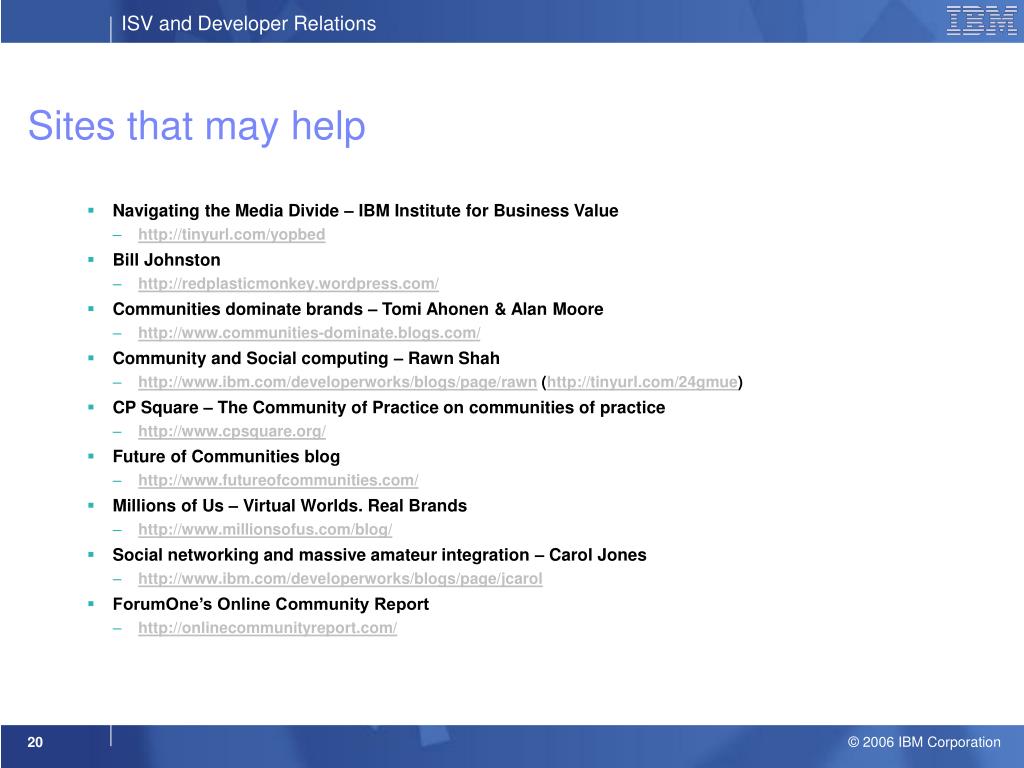Open redplasticmonkey.wordpress.com link

coord(288,283)
